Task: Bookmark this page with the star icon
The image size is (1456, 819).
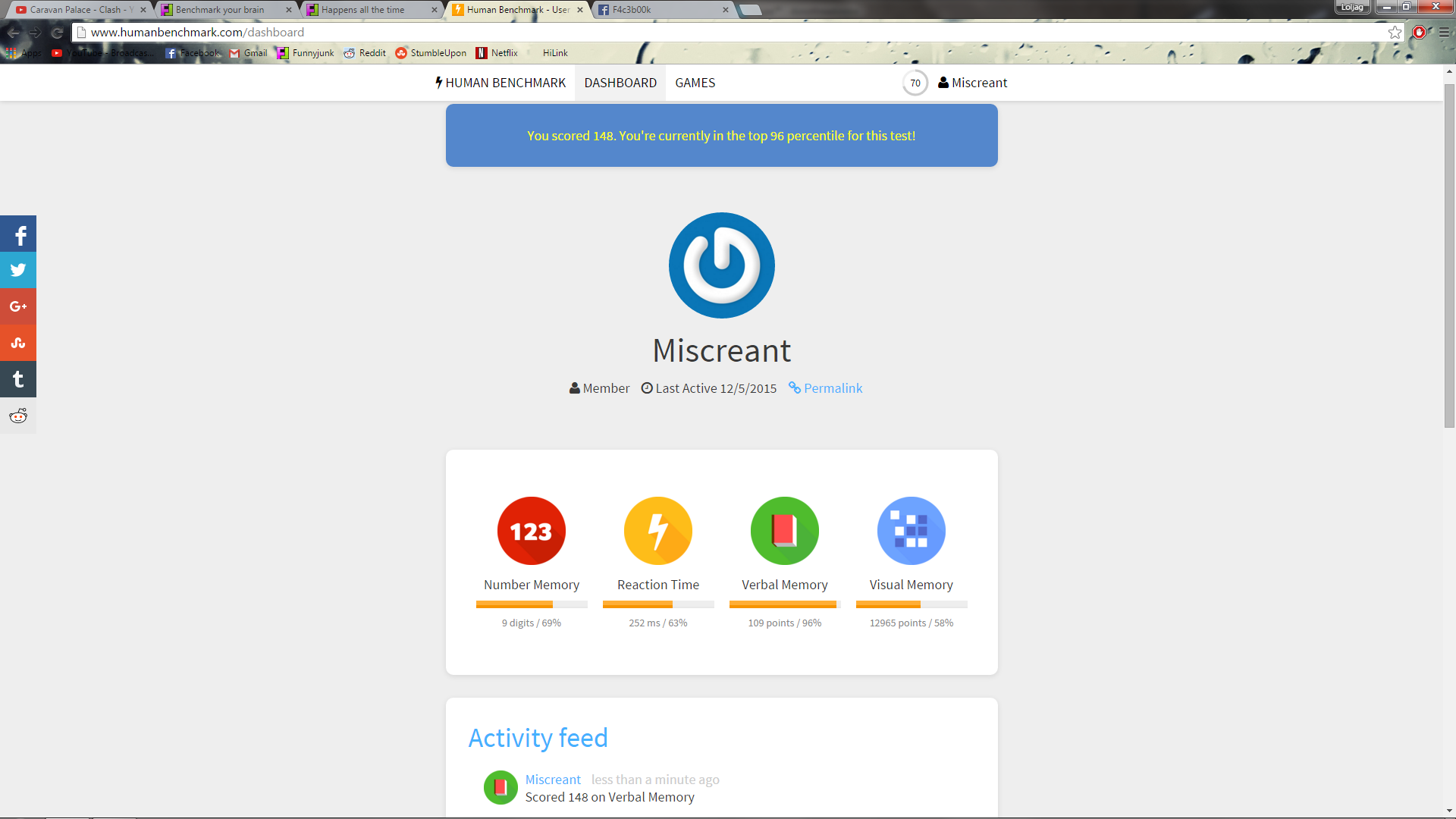Action: tap(1395, 32)
